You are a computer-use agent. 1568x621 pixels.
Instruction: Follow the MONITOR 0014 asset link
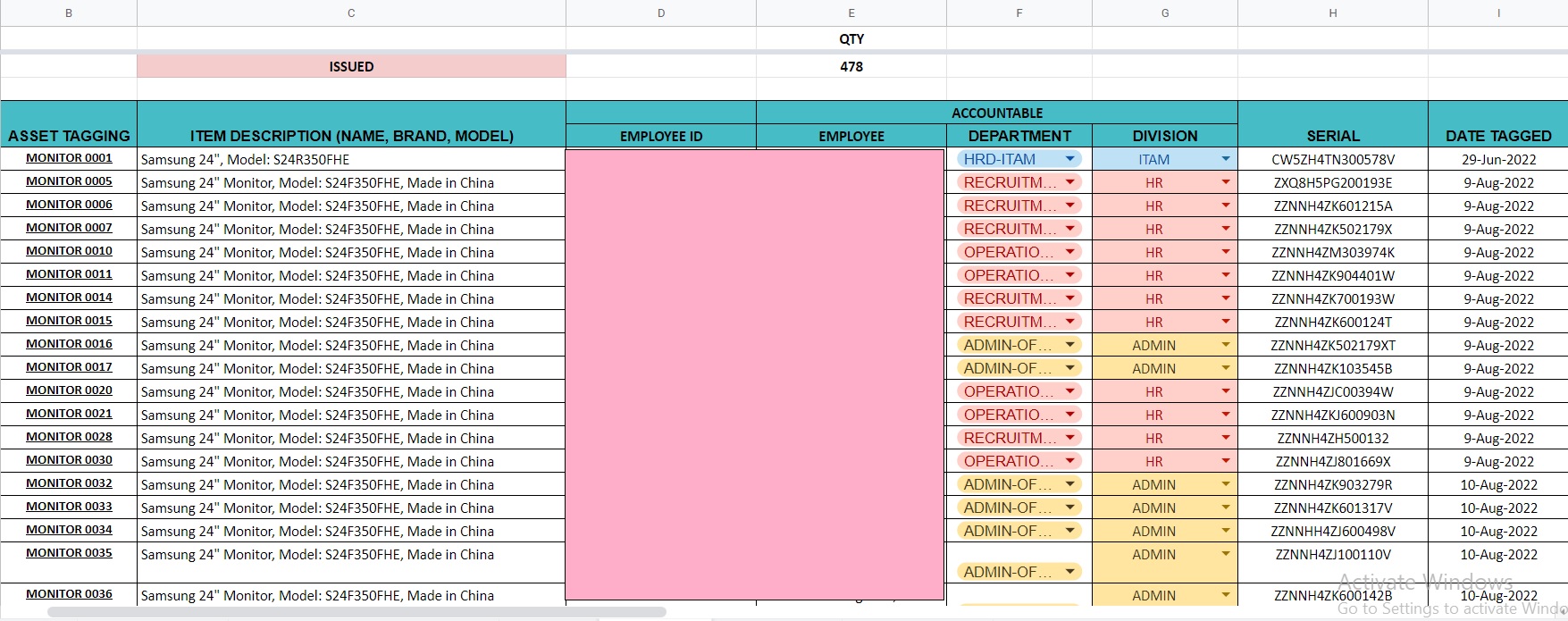69,298
